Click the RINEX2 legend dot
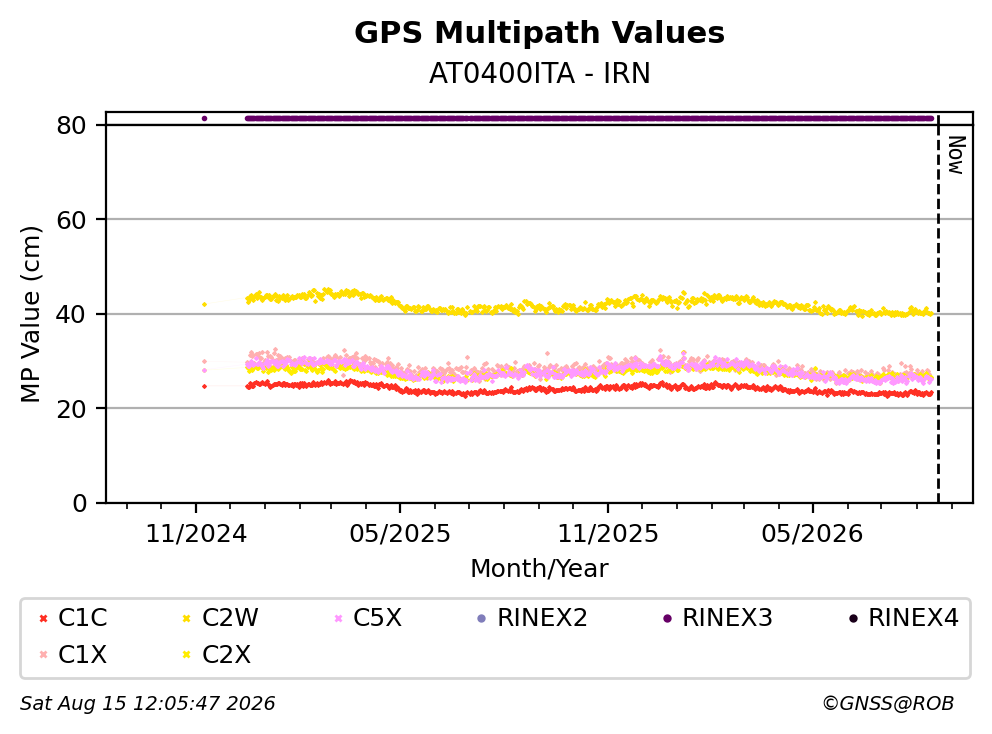 pyautogui.click(x=481, y=618)
